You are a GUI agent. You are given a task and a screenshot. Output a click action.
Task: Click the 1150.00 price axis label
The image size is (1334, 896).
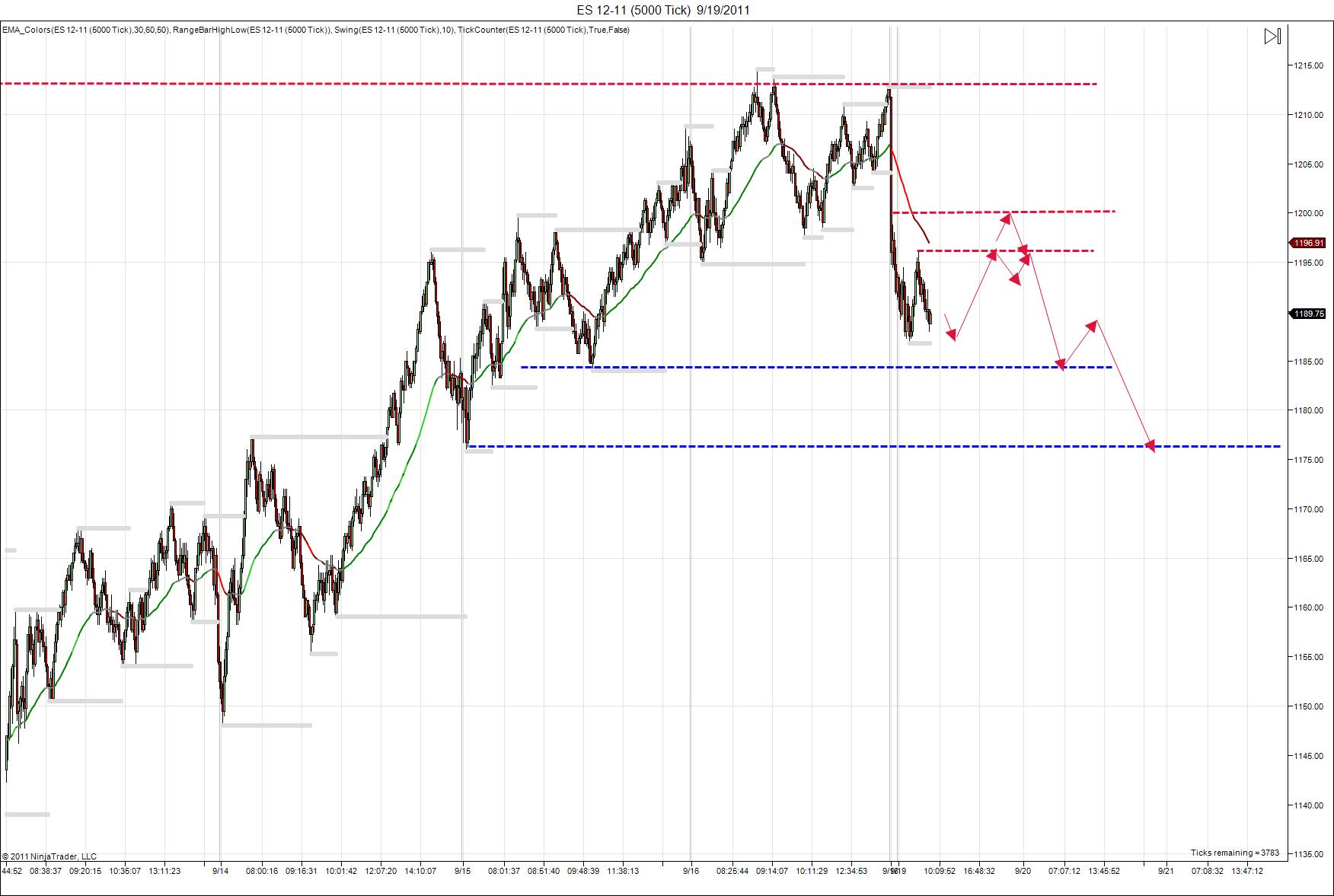click(1308, 706)
